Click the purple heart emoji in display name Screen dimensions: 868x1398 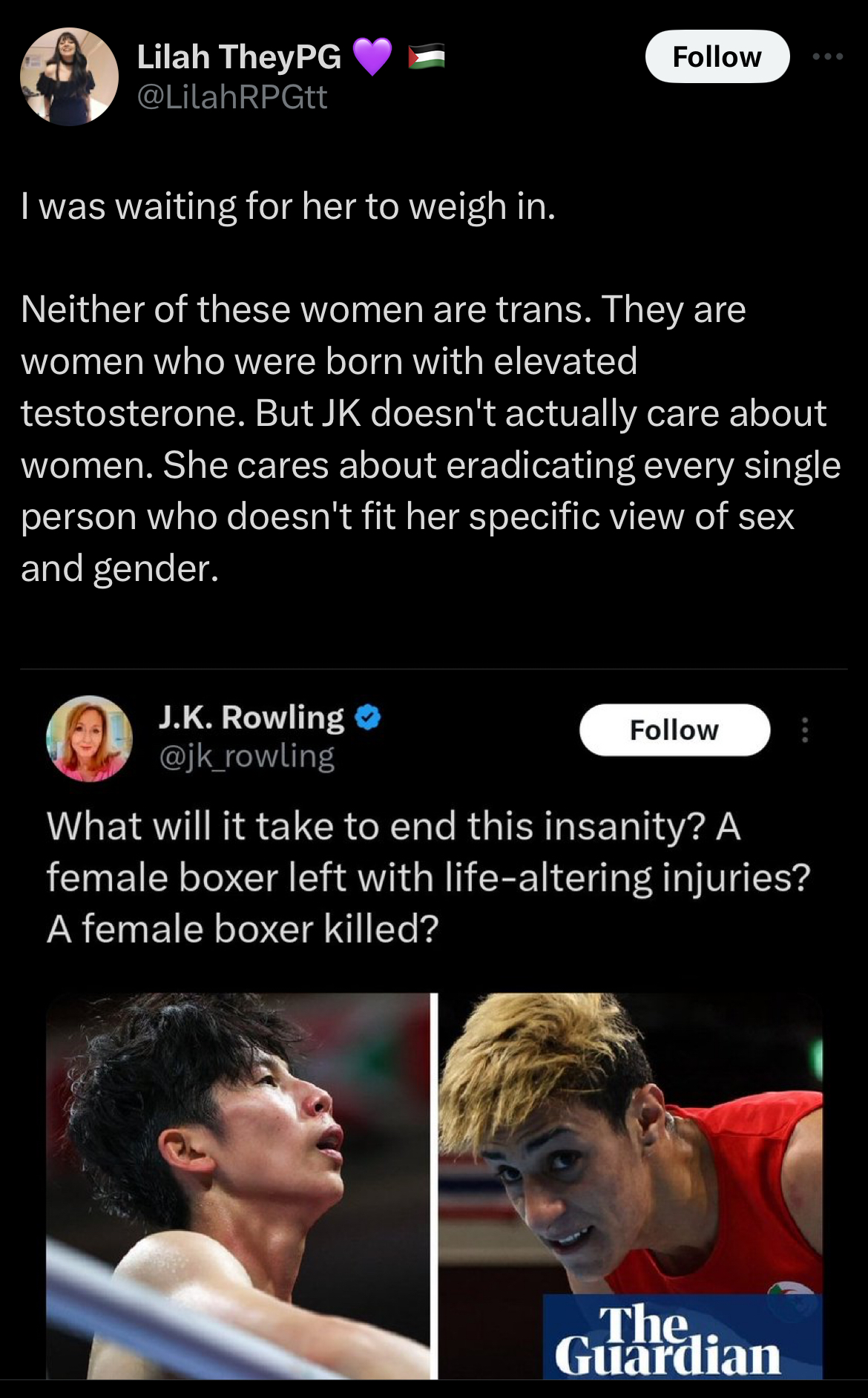pos(372,57)
